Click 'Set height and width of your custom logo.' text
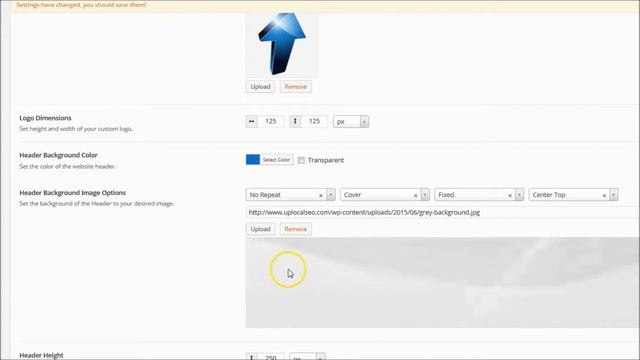Screen dimensions: 640x360 [76, 129]
